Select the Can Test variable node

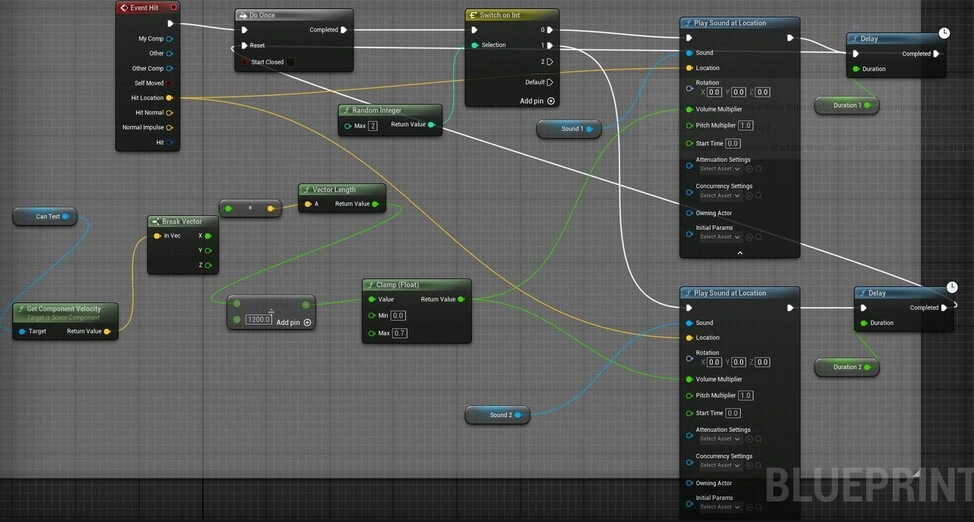coord(45,216)
